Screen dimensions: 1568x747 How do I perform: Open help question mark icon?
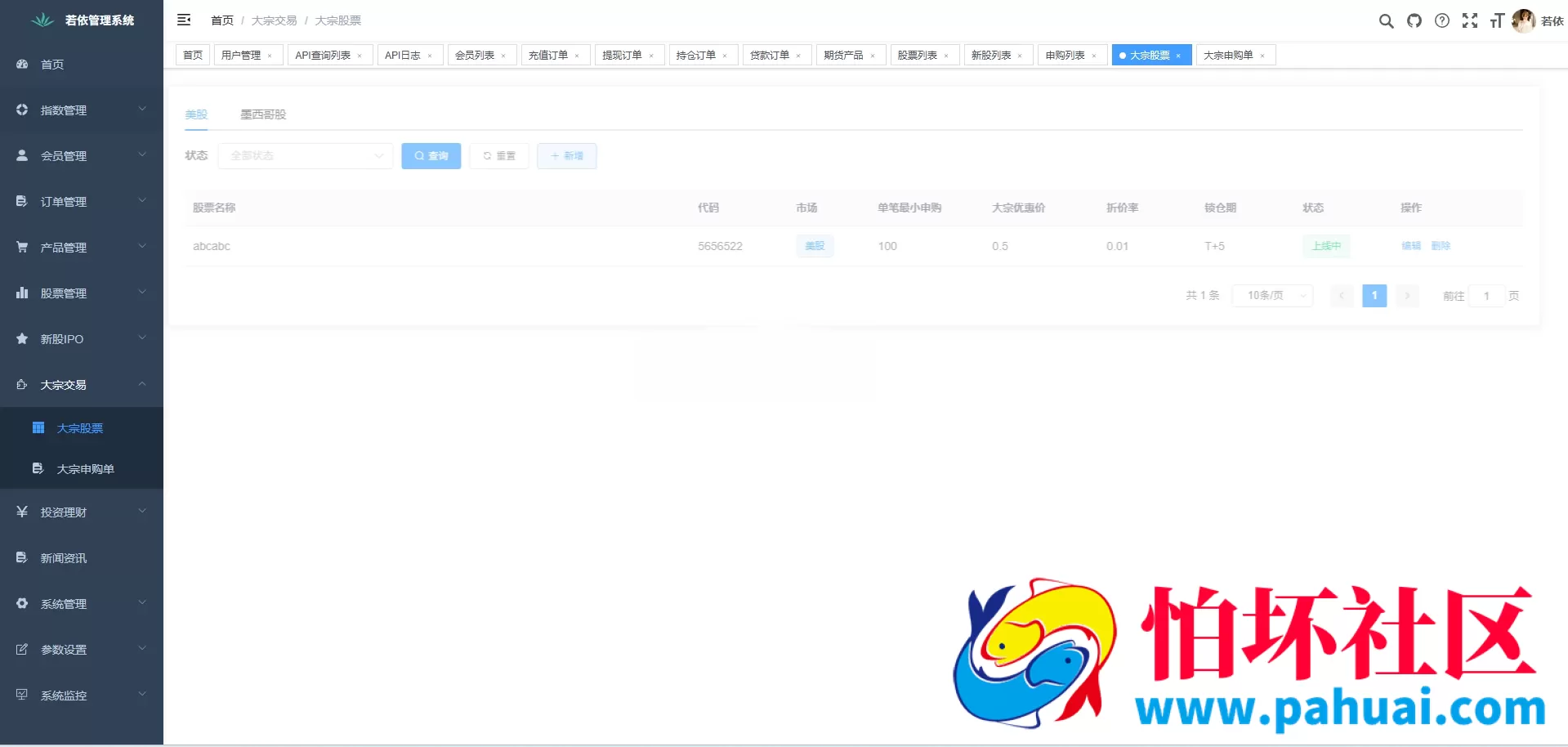tap(1442, 20)
